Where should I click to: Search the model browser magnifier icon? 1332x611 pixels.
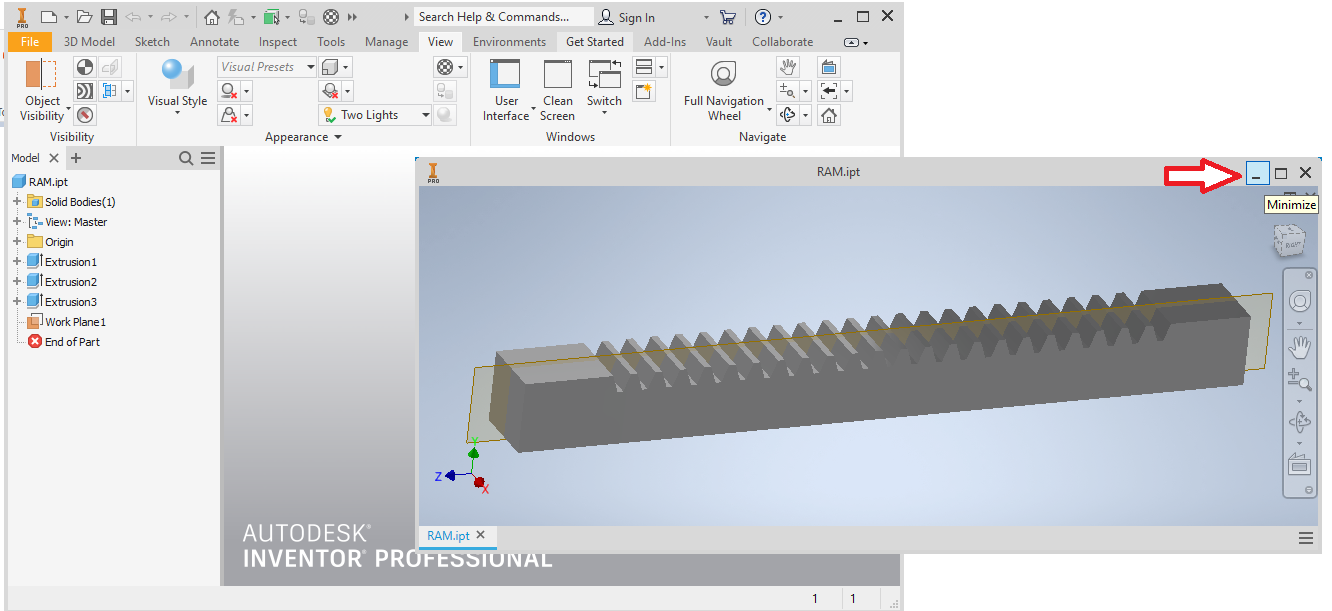186,158
